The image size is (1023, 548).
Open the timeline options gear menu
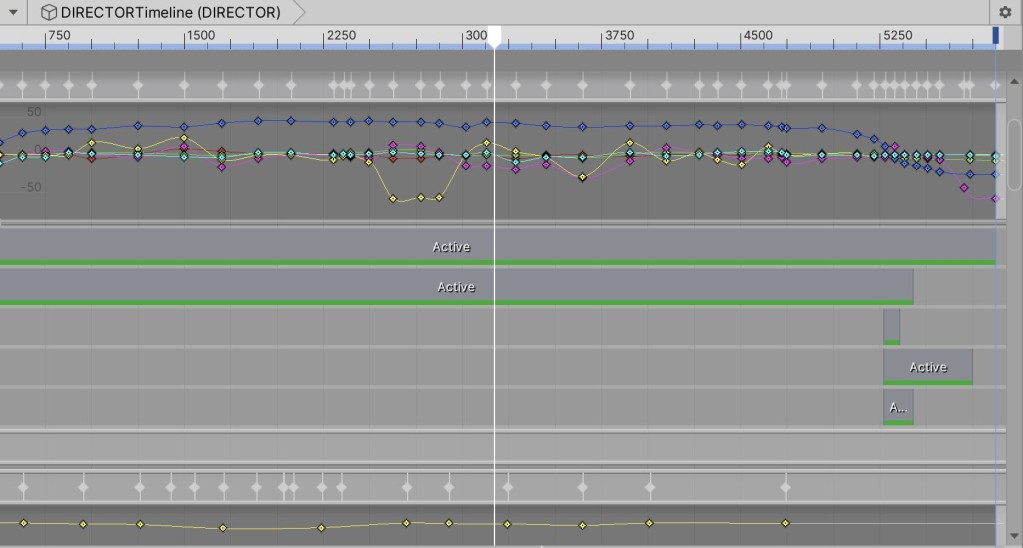point(1005,13)
